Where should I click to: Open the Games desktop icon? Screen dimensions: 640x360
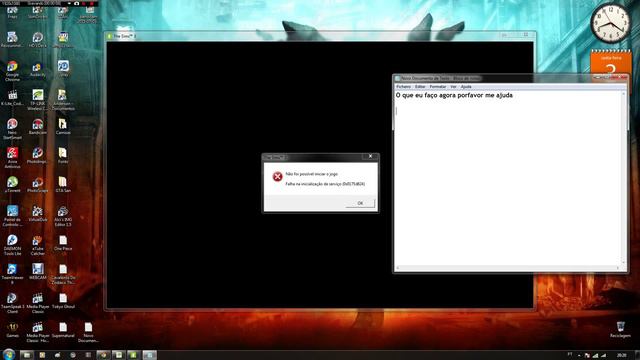click(x=12, y=330)
